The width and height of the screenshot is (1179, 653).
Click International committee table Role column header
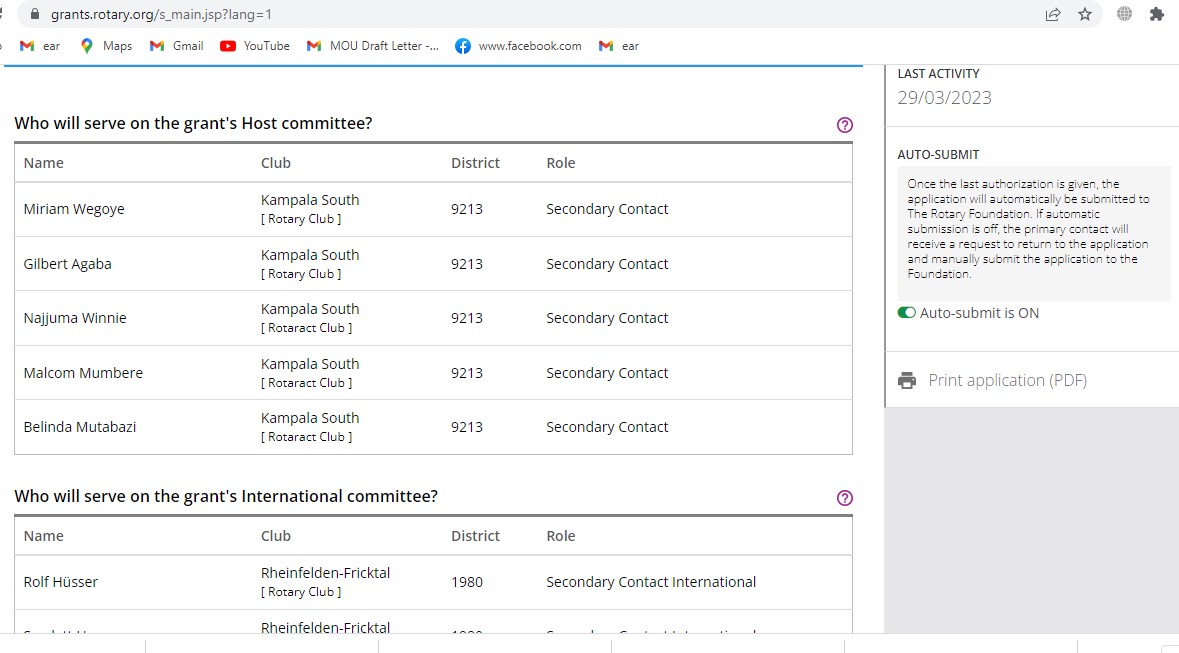(561, 536)
